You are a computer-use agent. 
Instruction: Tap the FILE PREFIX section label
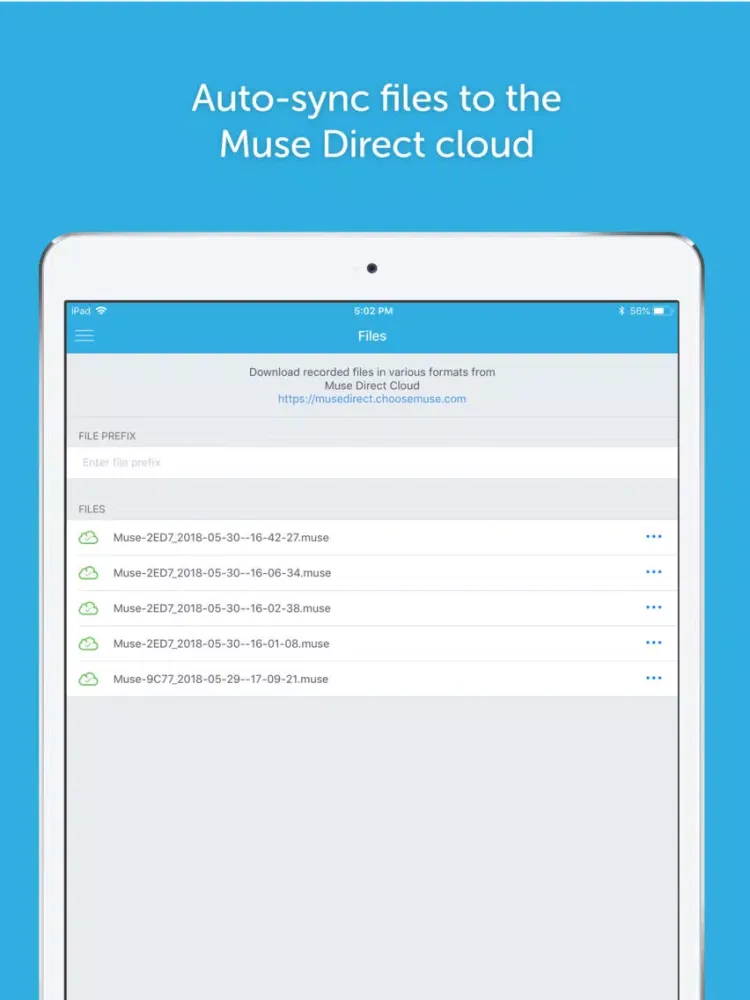107,436
